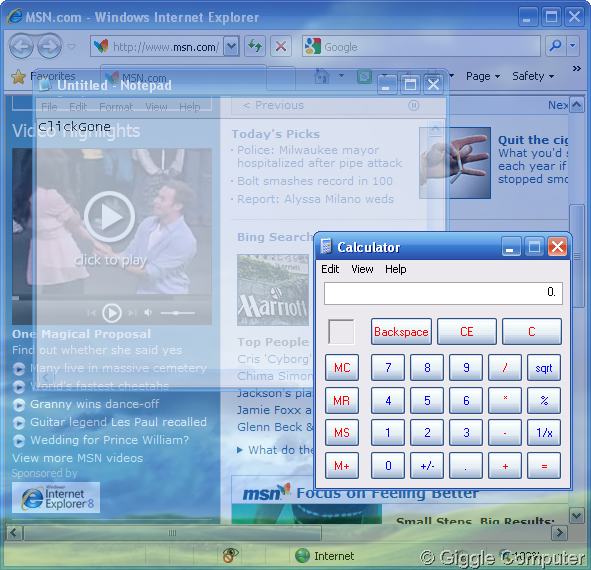Click the '< Previous' slideshow link
591x570 pixels.
[273, 105]
